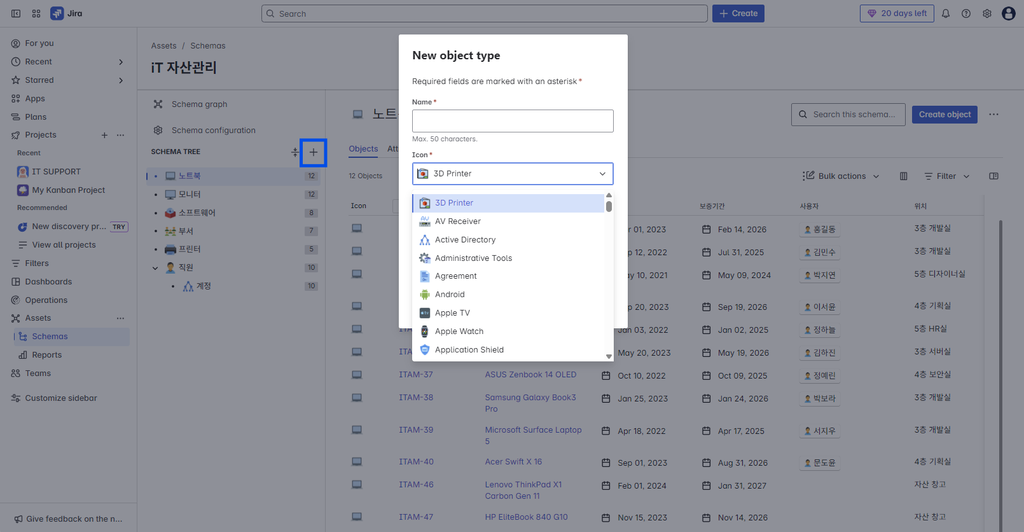The height and width of the screenshot is (532, 1024).
Task: Select the highlighted 3D Printer option
Action: tap(508, 203)
